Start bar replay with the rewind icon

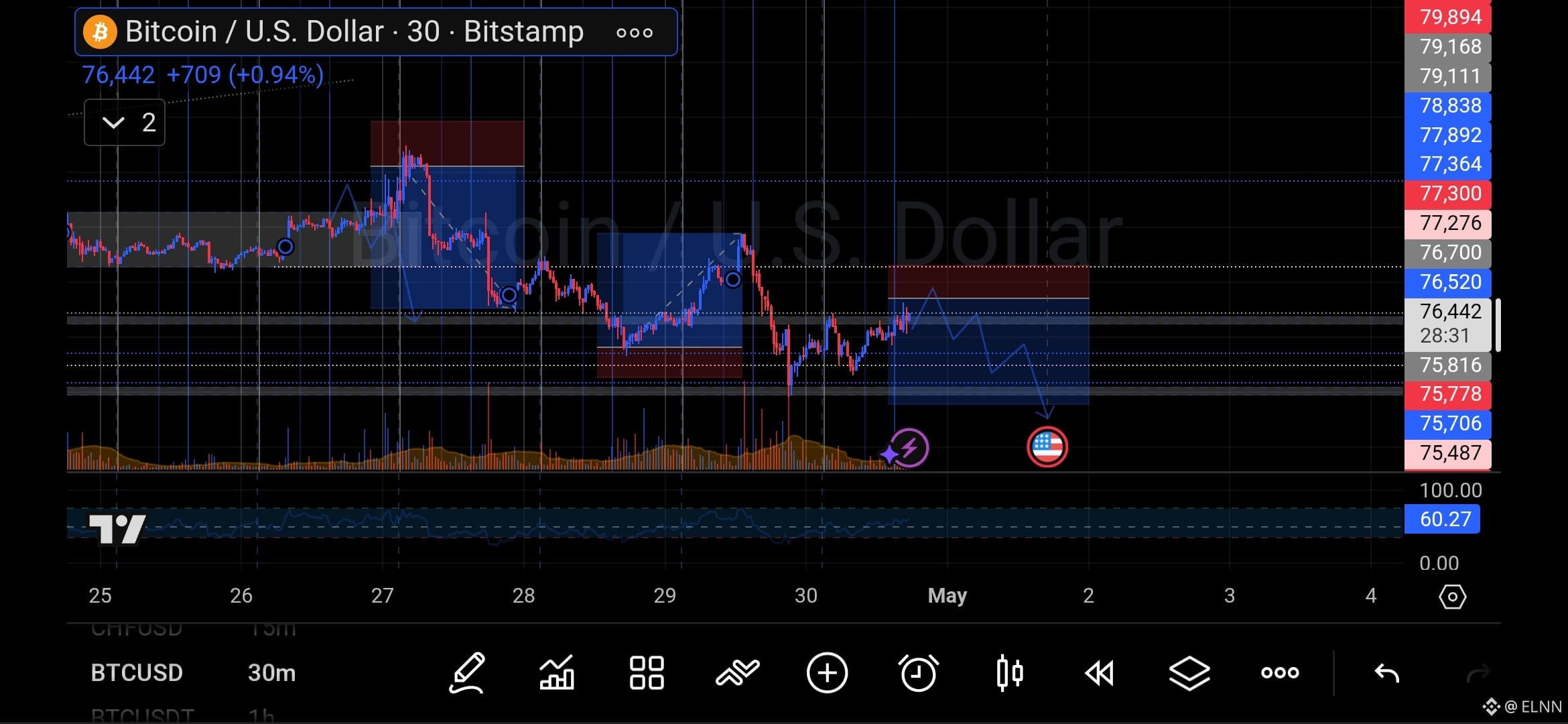pos(1099,673)
